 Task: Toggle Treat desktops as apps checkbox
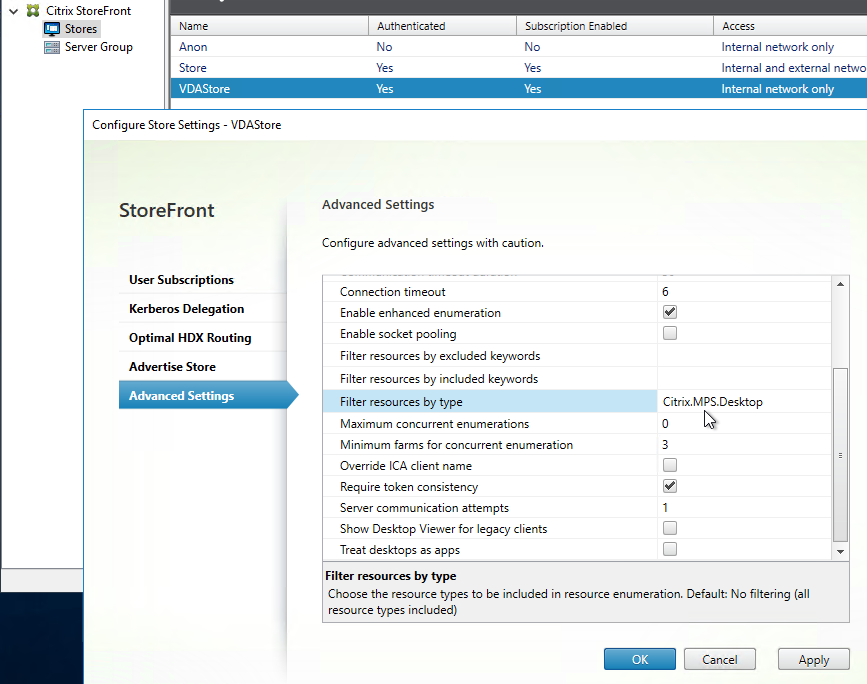point(670,549)
